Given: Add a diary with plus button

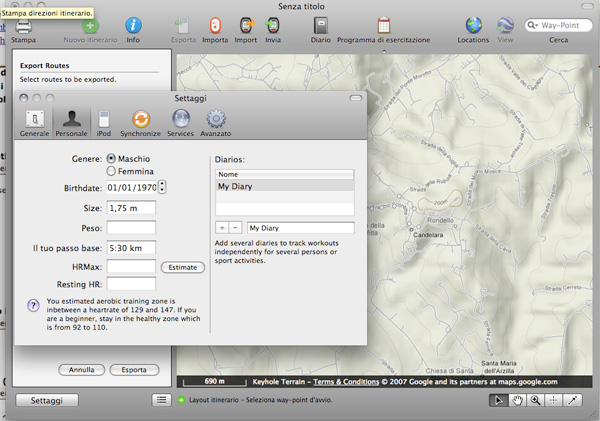Looking at the screenshot, I should (x=222, y=228).
